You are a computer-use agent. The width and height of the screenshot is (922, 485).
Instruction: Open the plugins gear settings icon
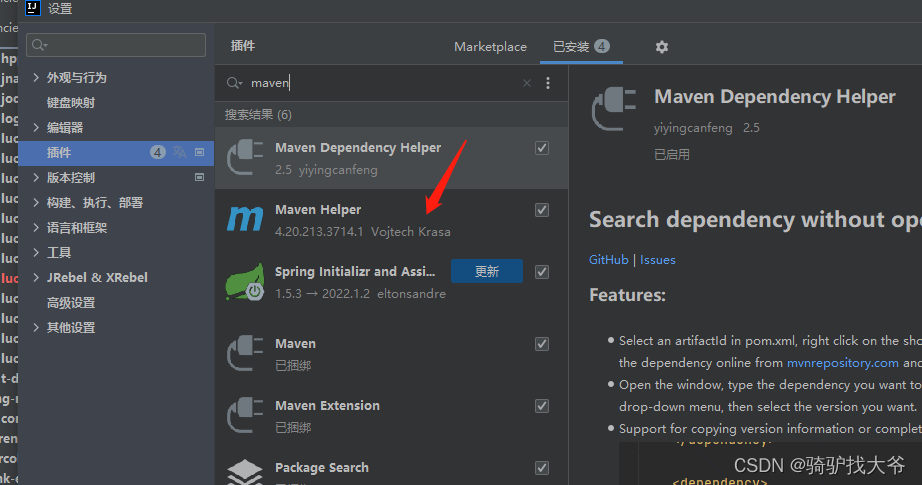[662, 46]
